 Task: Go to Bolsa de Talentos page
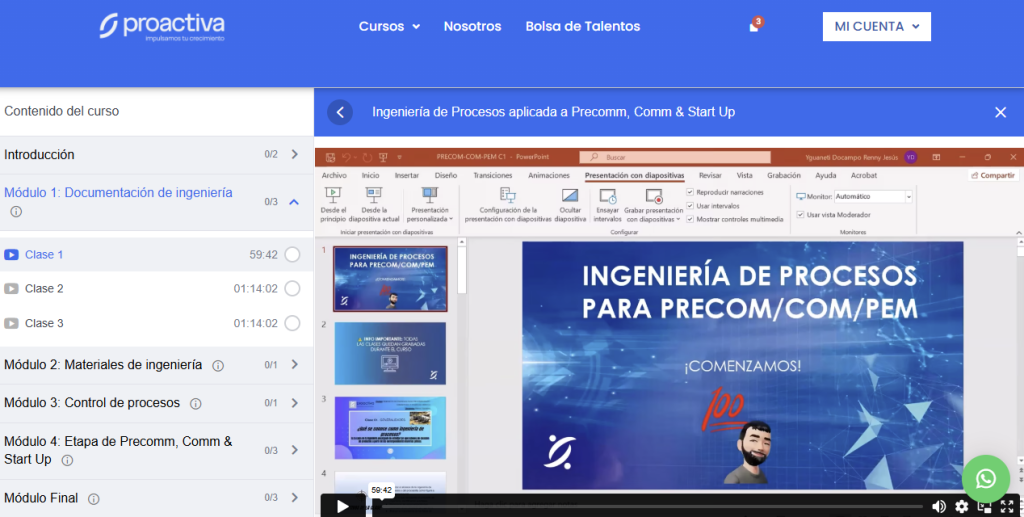click(581, 27)
